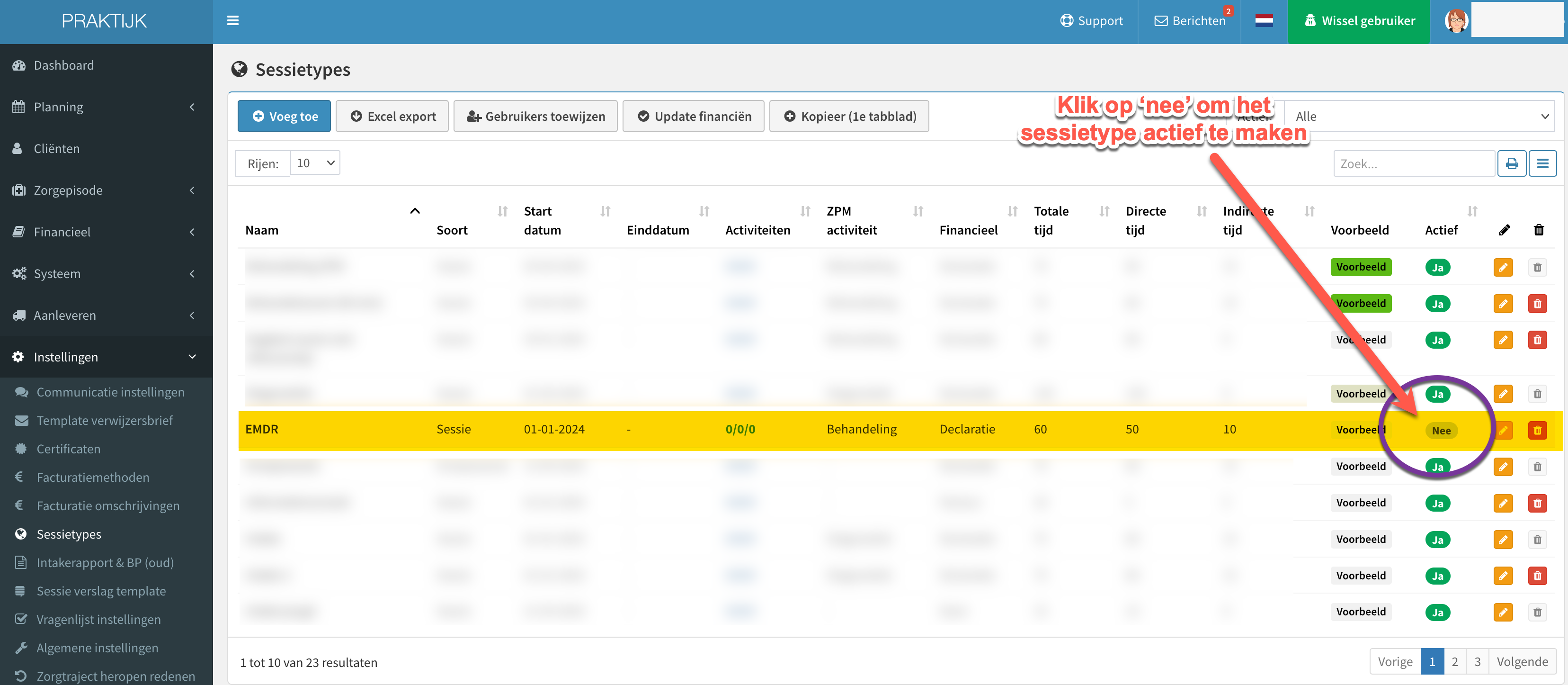
Task: Click the Wissel gebruiker button
Action: pos(1359,21)
